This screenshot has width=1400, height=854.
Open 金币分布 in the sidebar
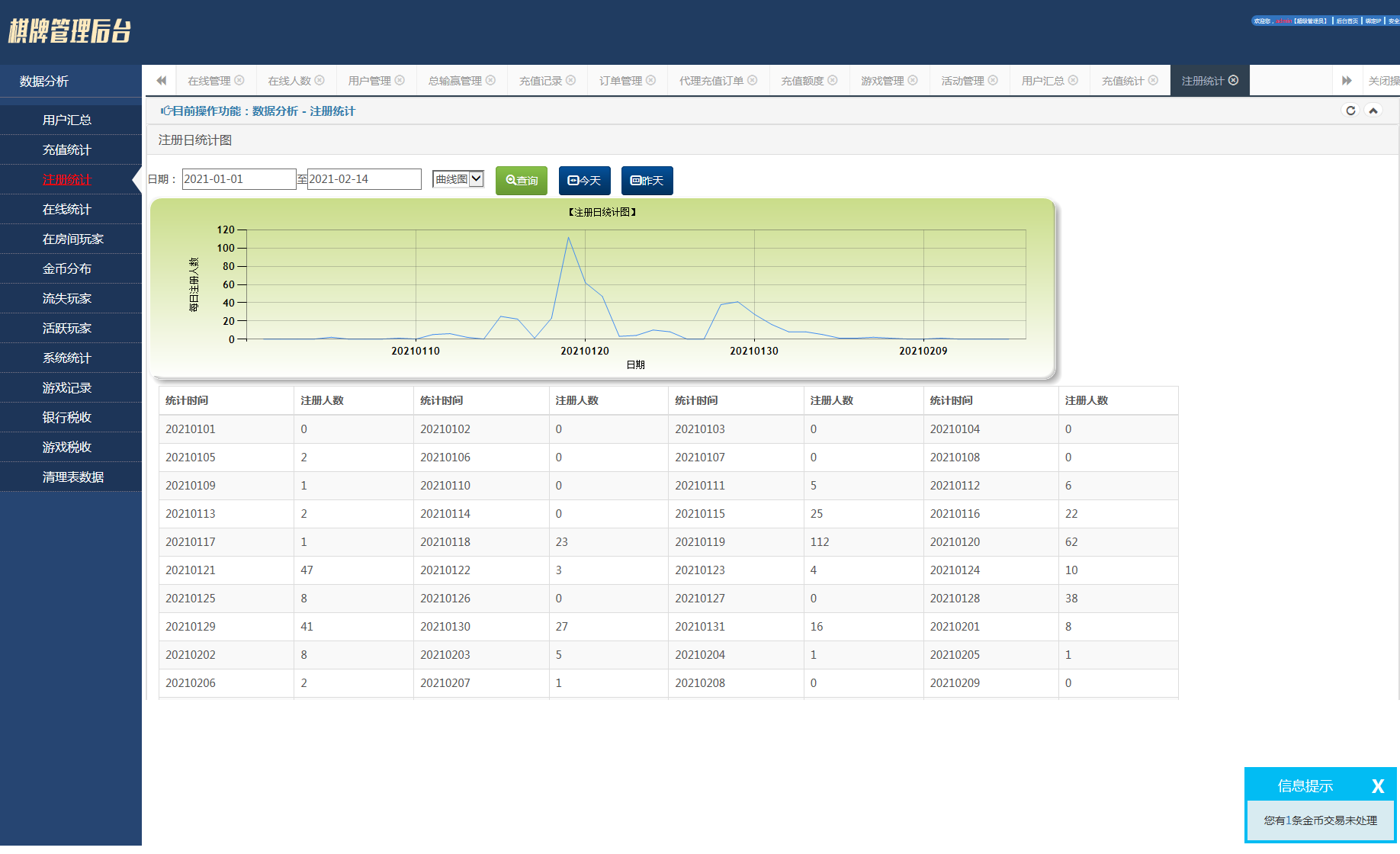pyautogui.click(x=67, y=268)
